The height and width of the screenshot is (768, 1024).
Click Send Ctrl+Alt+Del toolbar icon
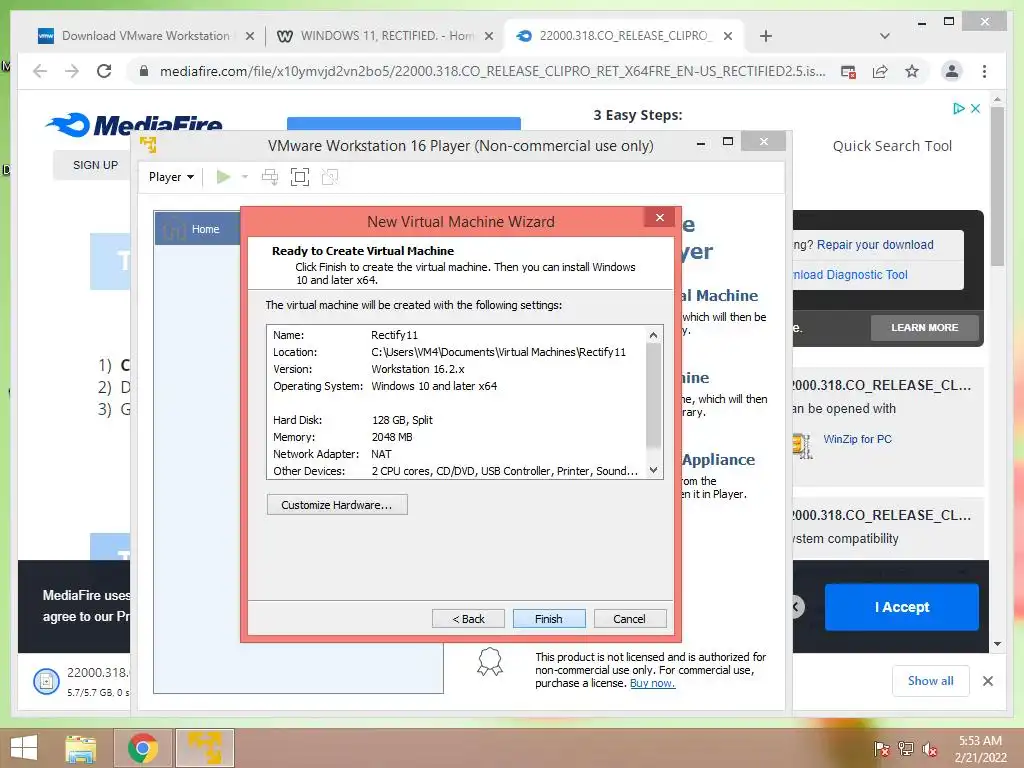pyautogui.click(x=270, y=177)
